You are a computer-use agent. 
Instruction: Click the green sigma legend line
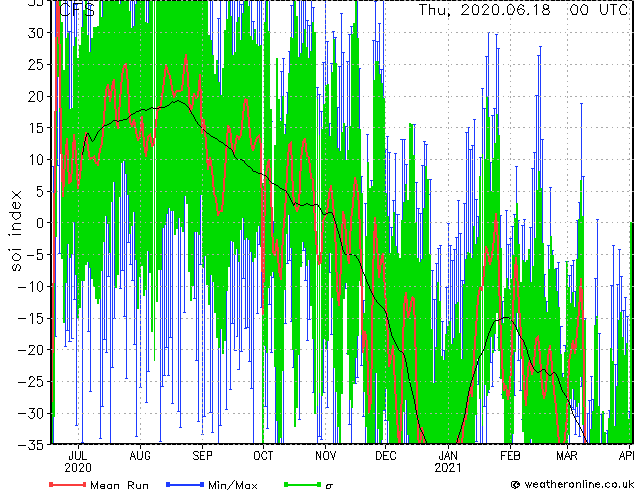pos(303,484)
